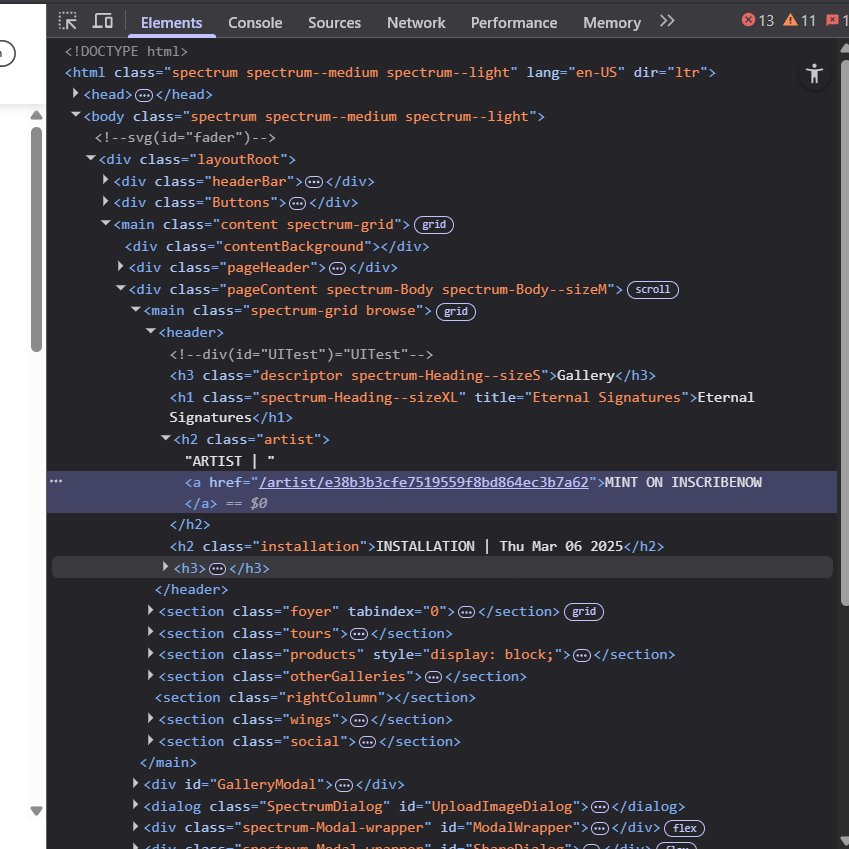
Task: Click the warnings count 11
Action: [799, 21]
